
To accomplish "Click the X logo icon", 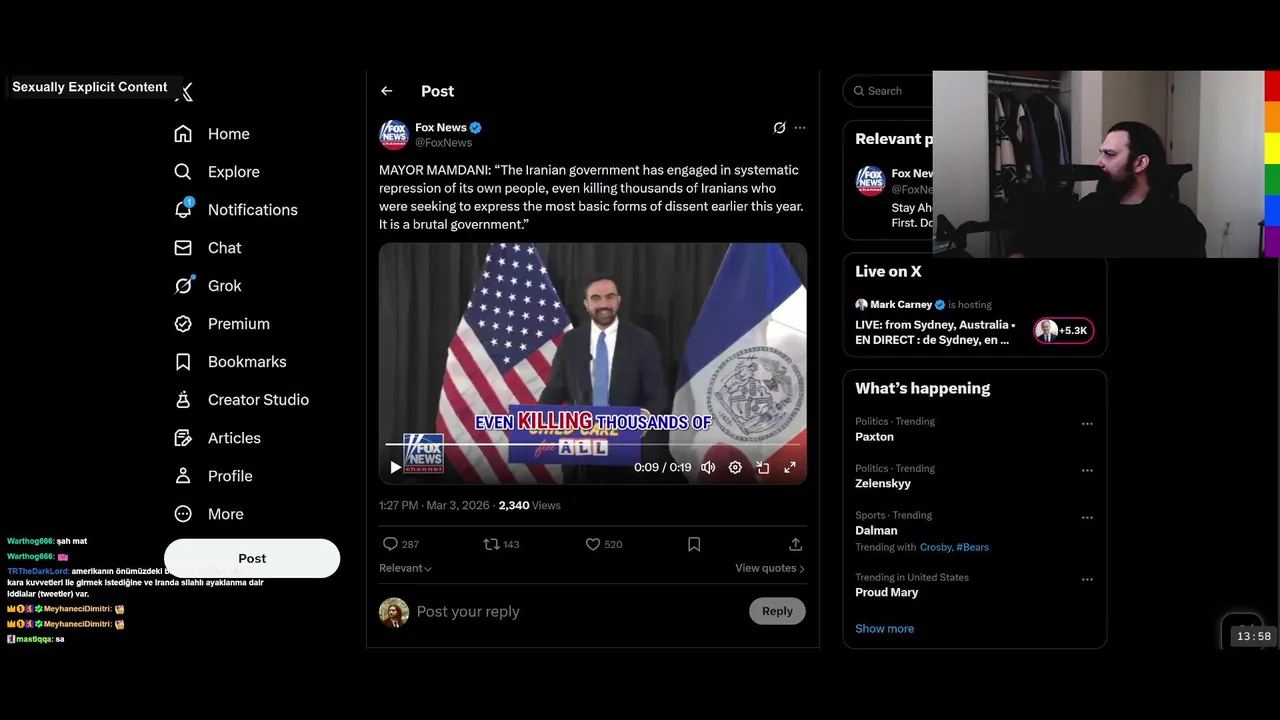I will click(x=184, y=92).
